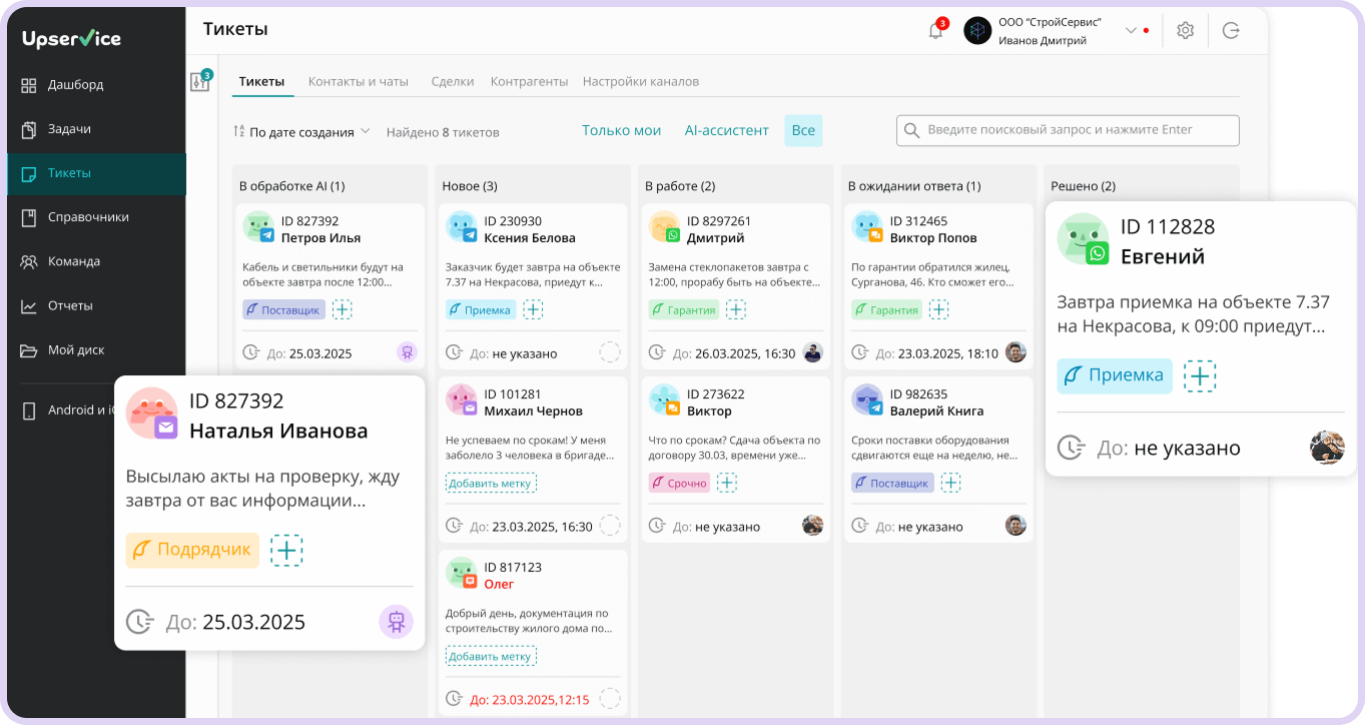1365x725 pixels.
Task: Open settings via the gear icon
Action: tap(1185, 31)
